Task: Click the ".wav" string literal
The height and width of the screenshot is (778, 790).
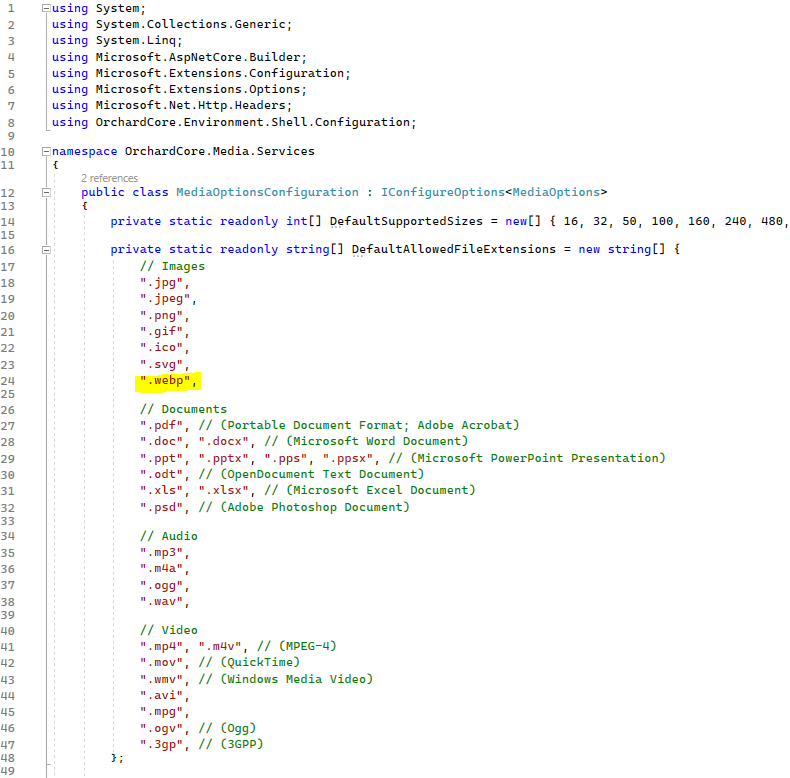Action: [x=161, y=602]
